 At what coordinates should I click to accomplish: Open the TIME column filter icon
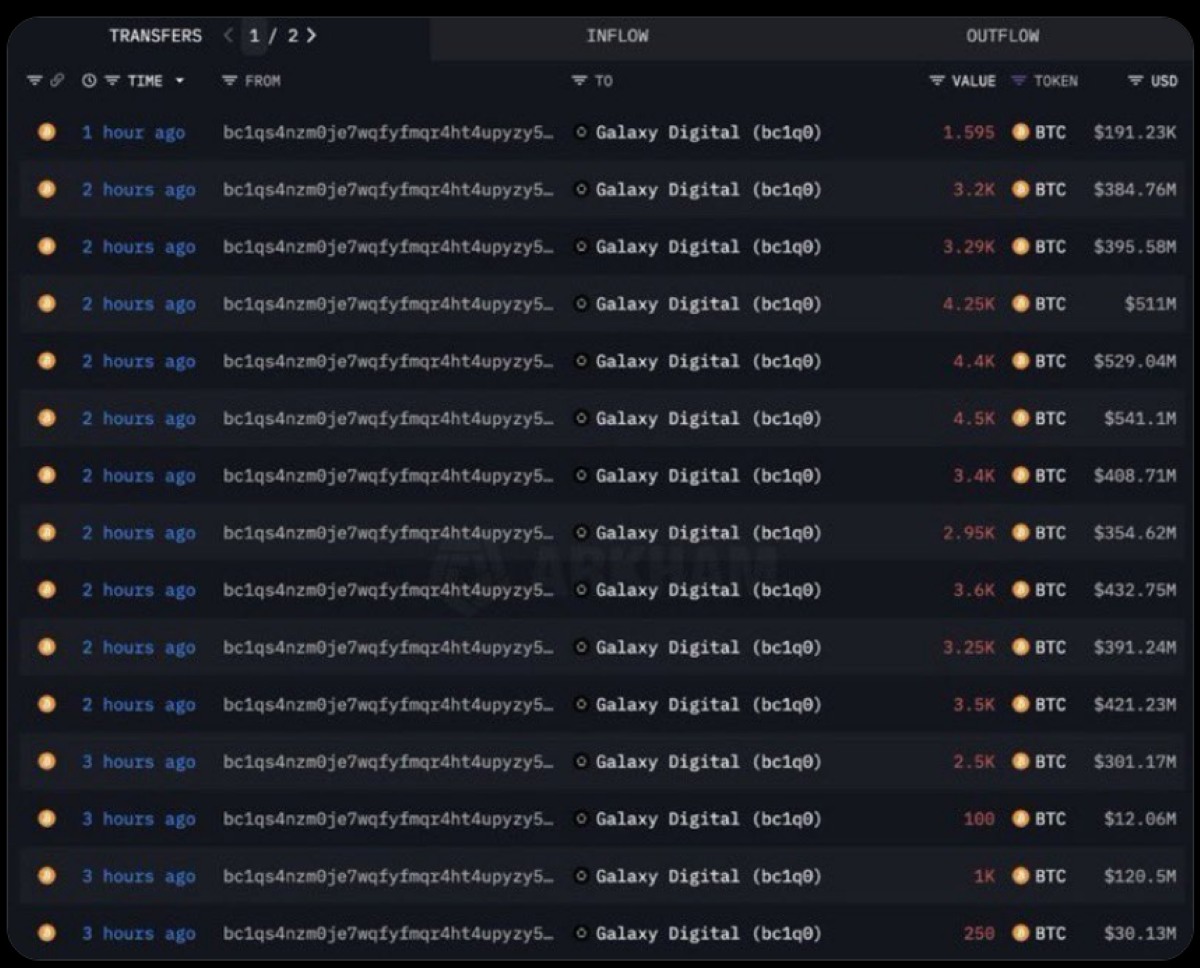[112, 81]
